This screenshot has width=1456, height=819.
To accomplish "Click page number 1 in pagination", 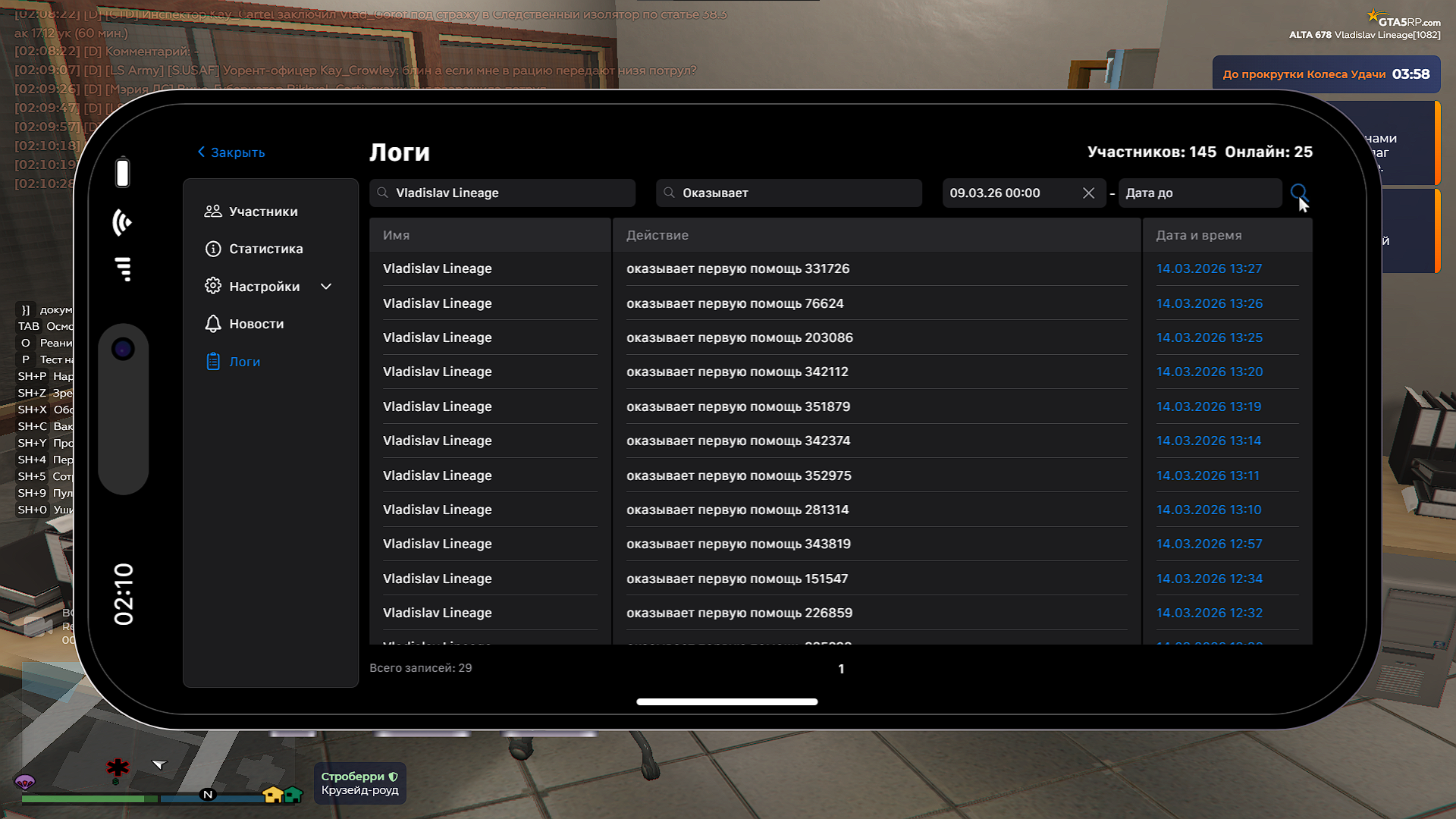I will [x=841, y=669].
